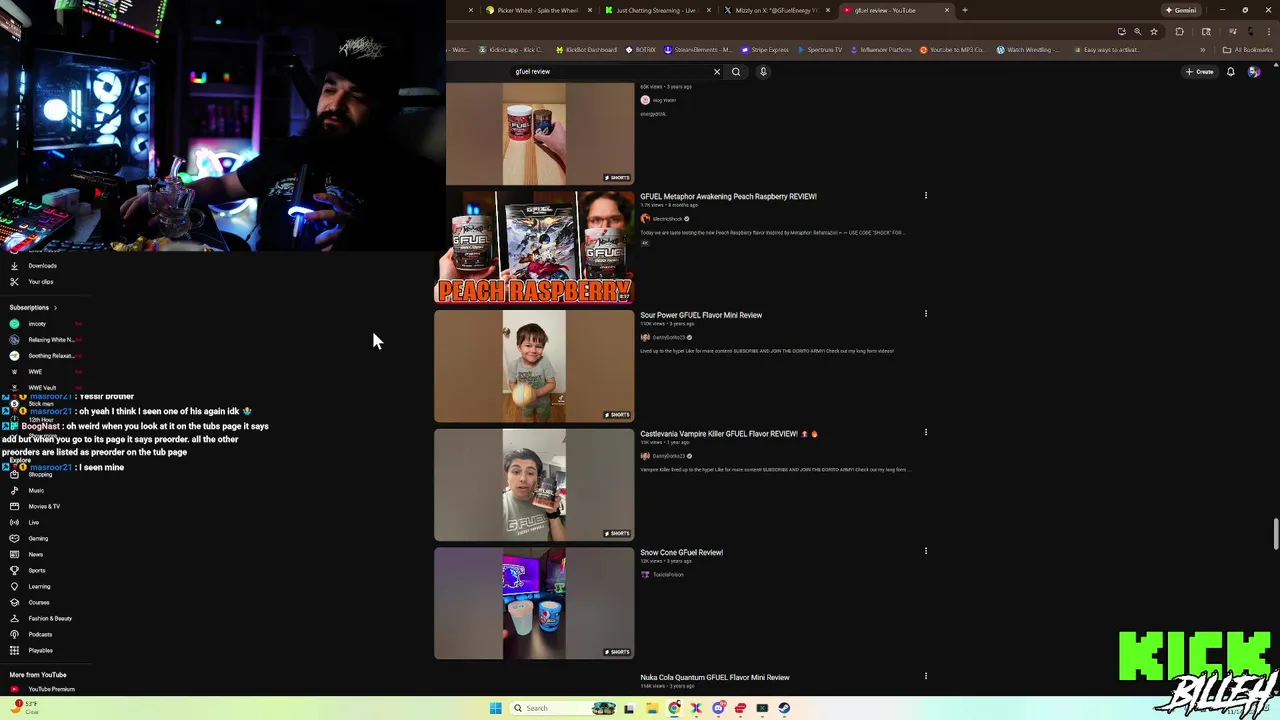Open GFUEL Metaphor Awakening Peach Raspberry REVIEW title
Screen dimensions: 1280x720
(x=728, y=197)
